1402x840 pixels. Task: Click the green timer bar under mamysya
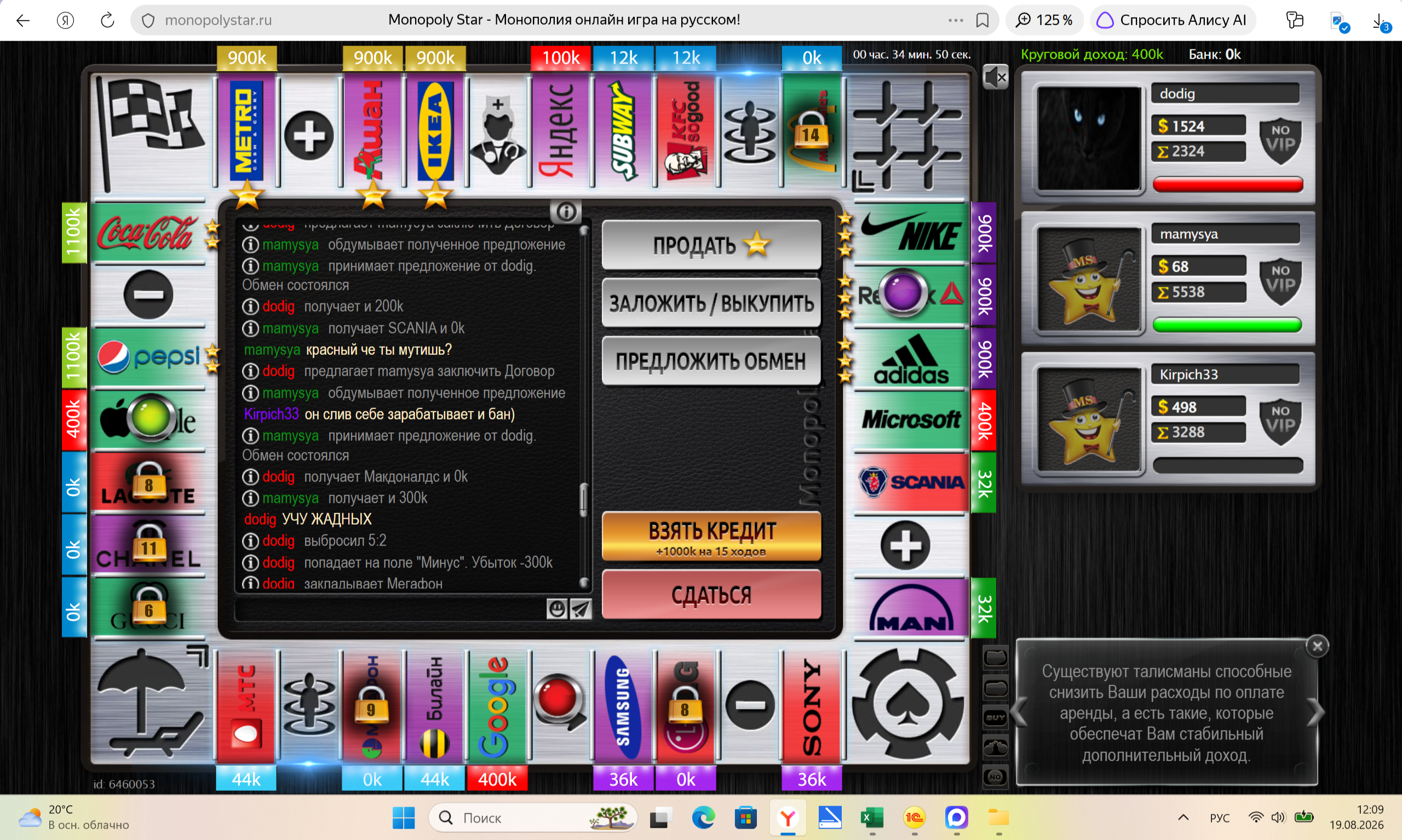pos(1227,324)
